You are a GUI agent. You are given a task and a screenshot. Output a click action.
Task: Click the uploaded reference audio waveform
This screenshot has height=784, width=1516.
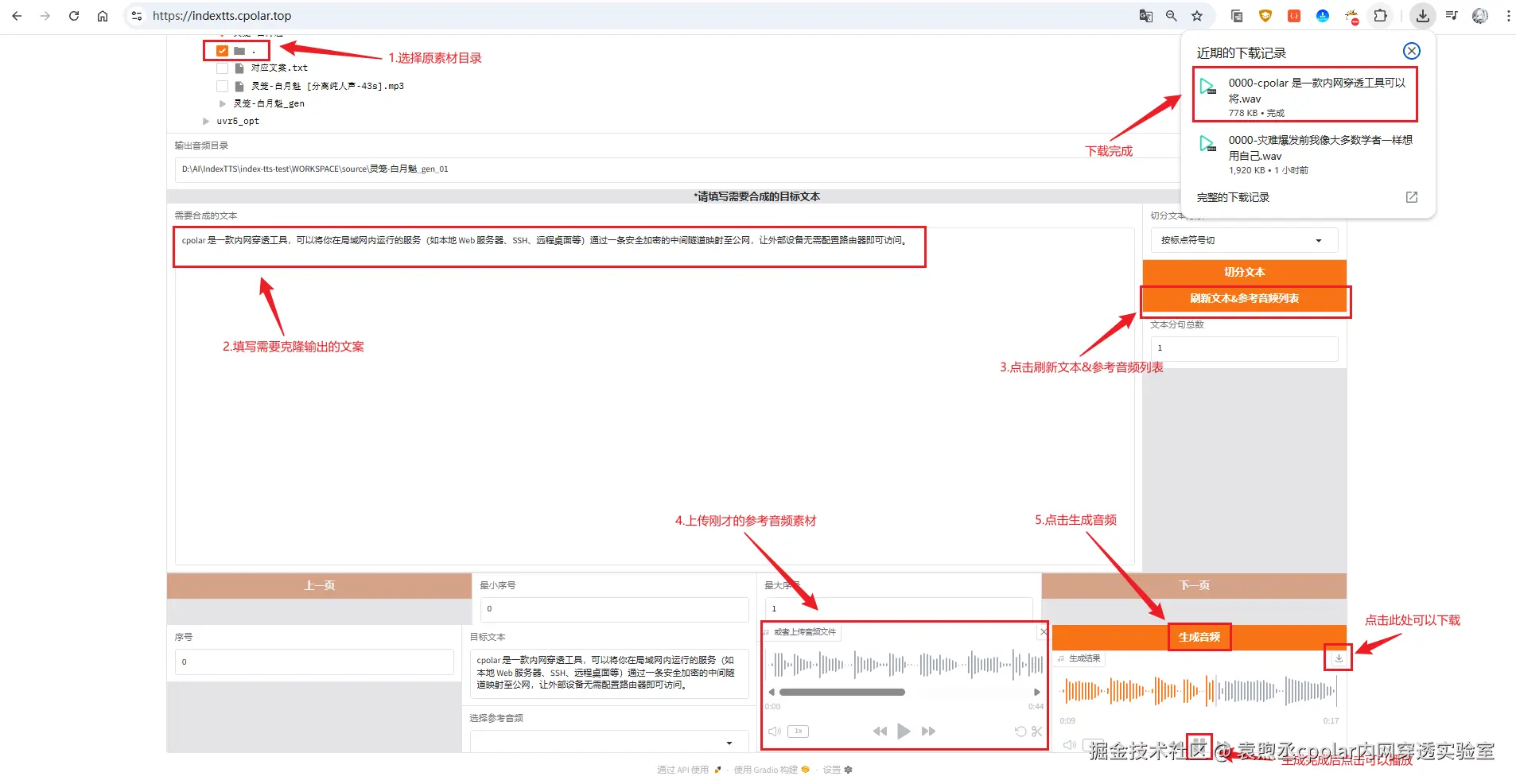(x=904, y=664)
